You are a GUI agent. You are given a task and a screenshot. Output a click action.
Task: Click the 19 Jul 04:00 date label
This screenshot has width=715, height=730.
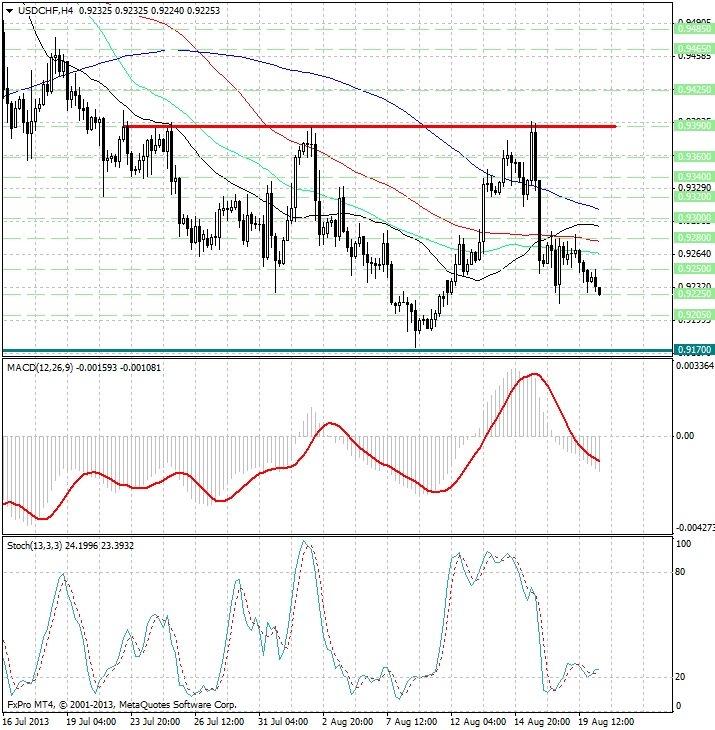[x=91, y=722]
